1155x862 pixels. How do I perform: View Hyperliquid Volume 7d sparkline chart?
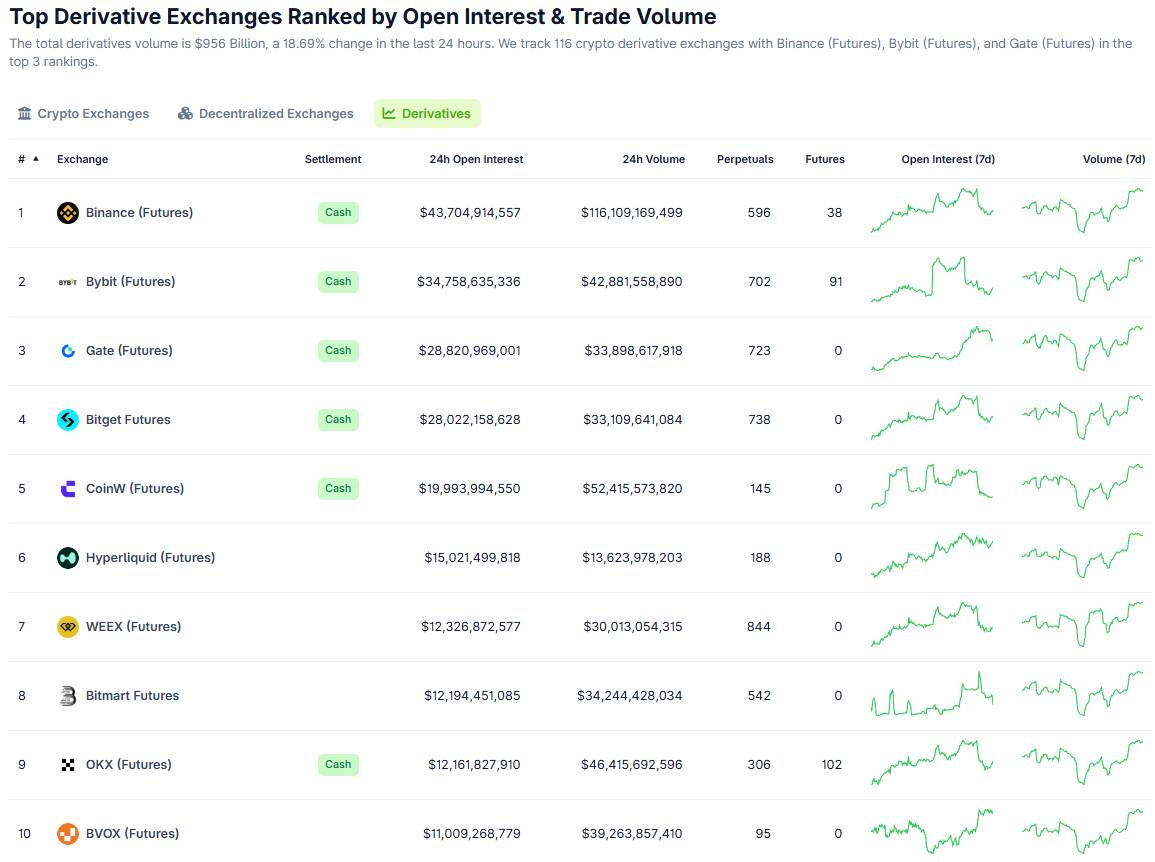[1082, 556]
